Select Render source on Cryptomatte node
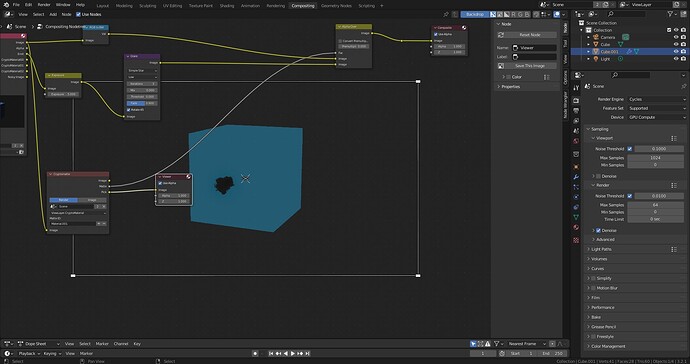This screenshot has width=690, height=364. [63, 200]
